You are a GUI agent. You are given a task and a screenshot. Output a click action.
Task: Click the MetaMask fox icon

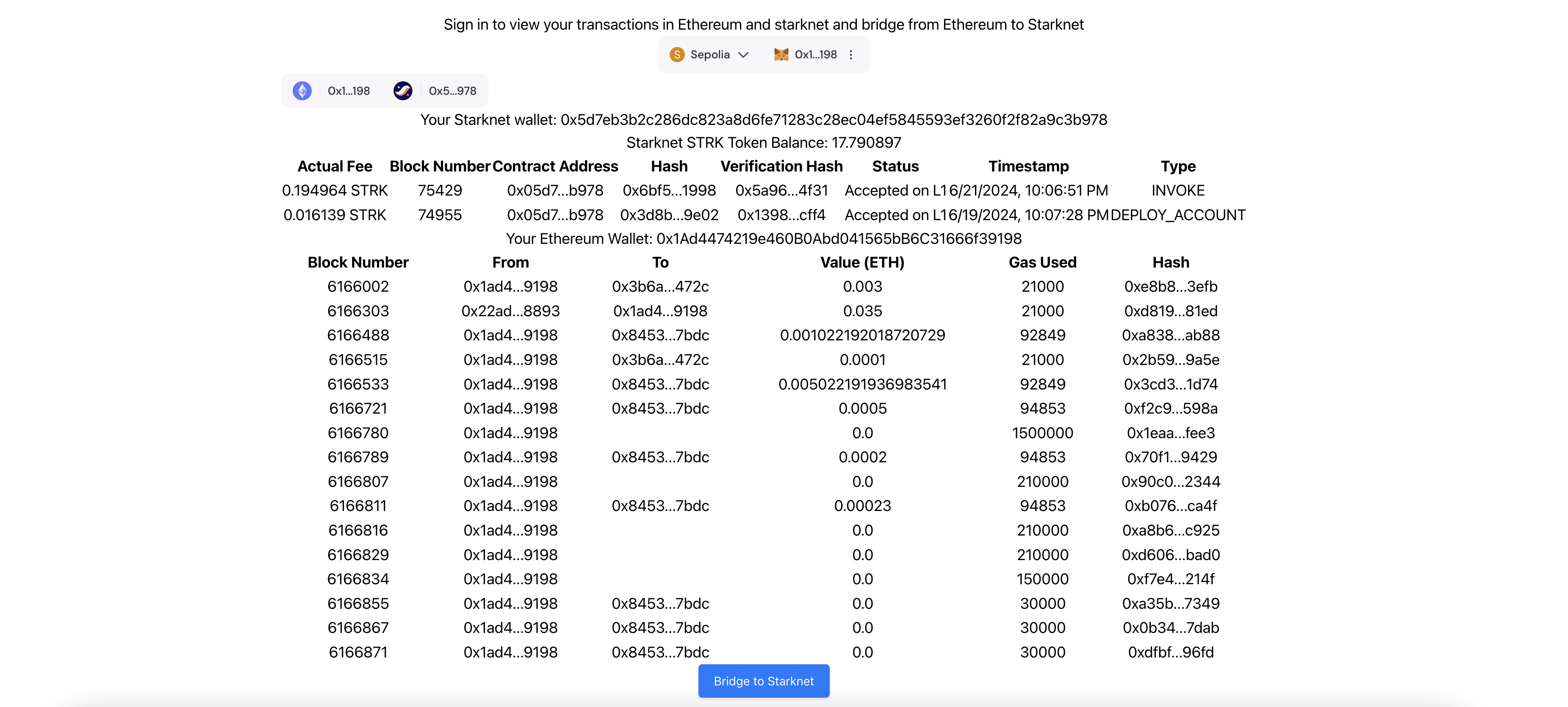[781, 55]
